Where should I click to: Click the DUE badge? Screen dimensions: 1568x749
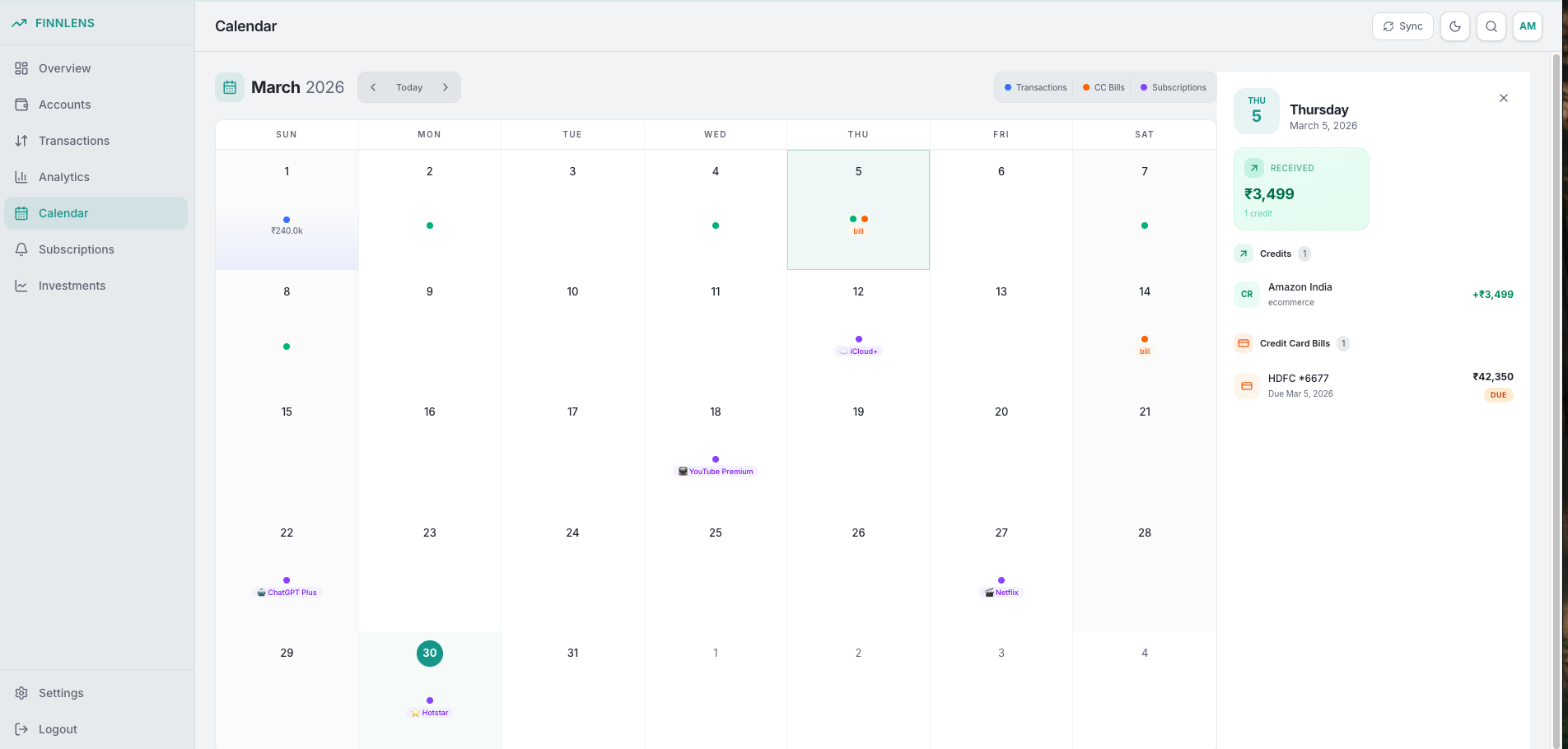[x=1499, y=395]
